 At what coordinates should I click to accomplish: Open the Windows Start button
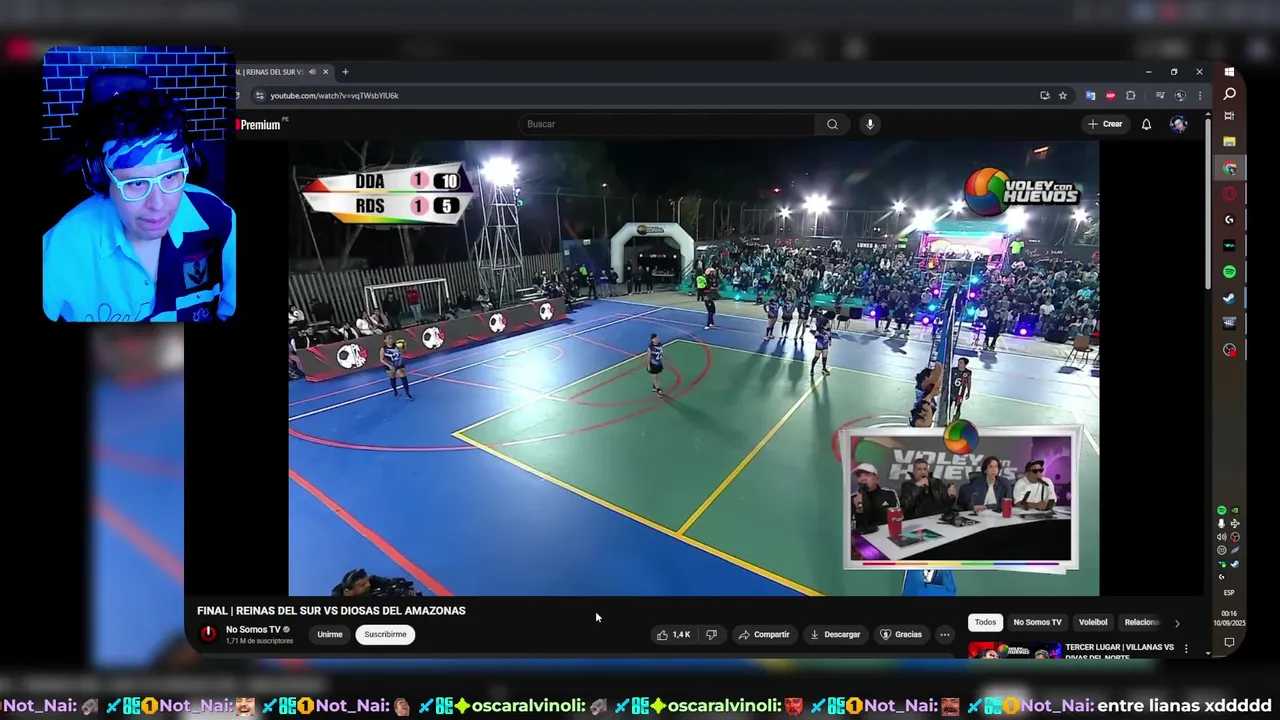click(1229, 72)
